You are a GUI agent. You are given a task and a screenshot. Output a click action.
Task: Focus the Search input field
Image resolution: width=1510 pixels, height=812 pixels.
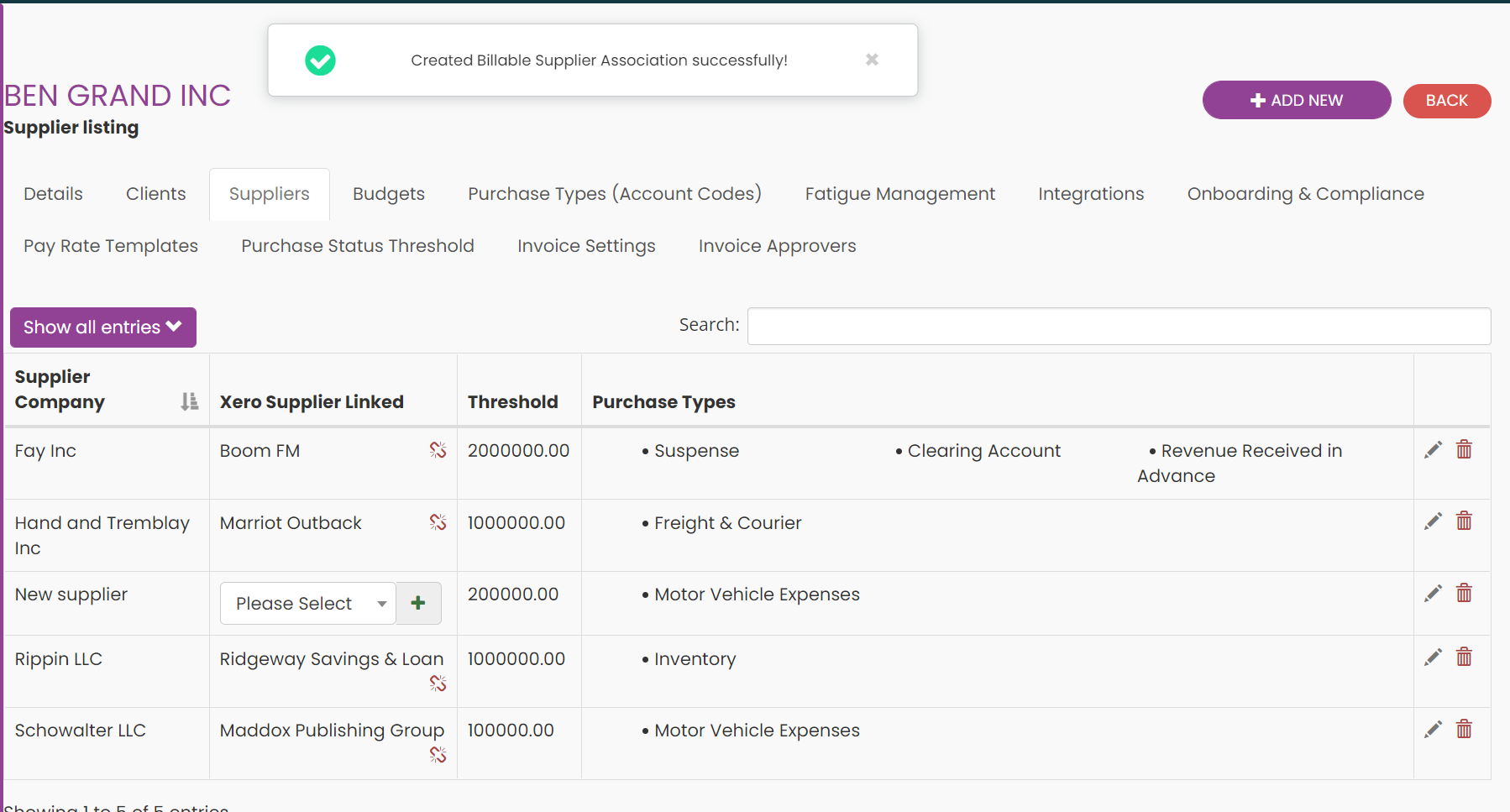[x=1119, y=326]
